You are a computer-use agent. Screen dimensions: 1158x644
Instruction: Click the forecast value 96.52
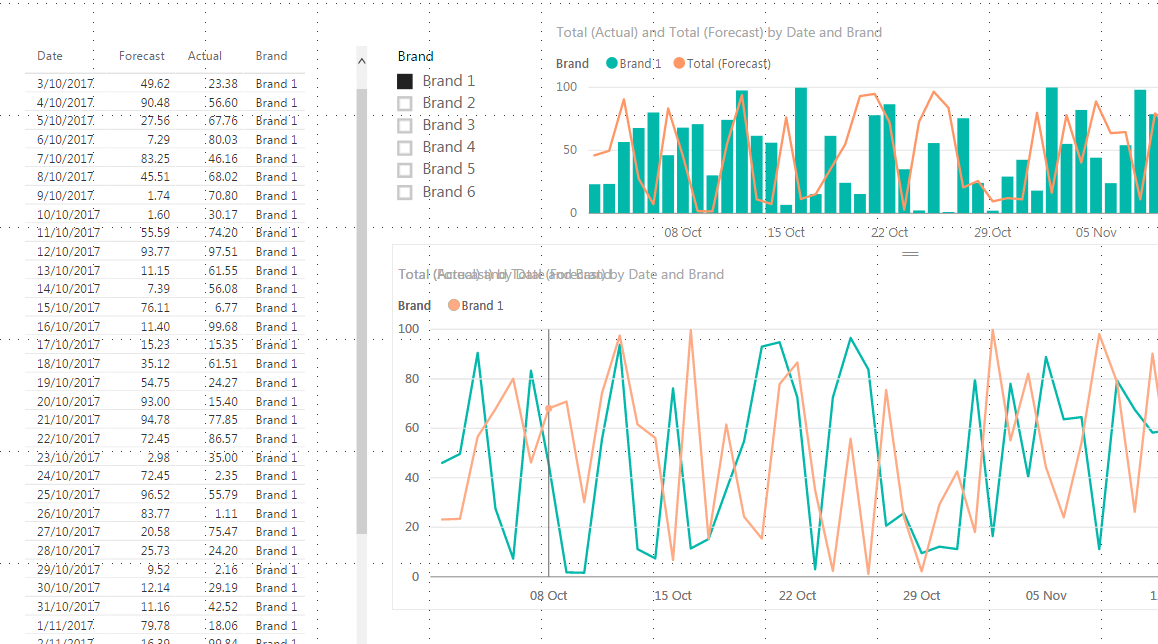click(x=155, y=495)
